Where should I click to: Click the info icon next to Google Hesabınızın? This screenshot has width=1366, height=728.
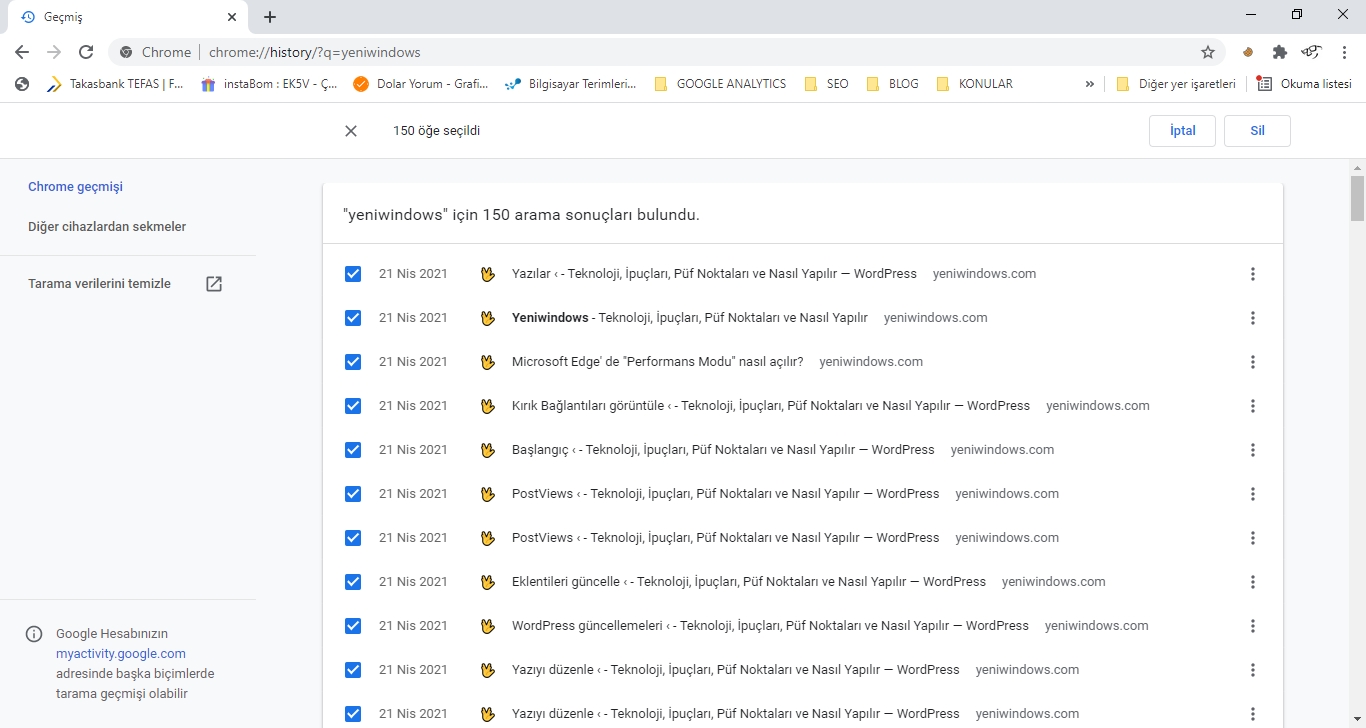[x=34, y=634]
